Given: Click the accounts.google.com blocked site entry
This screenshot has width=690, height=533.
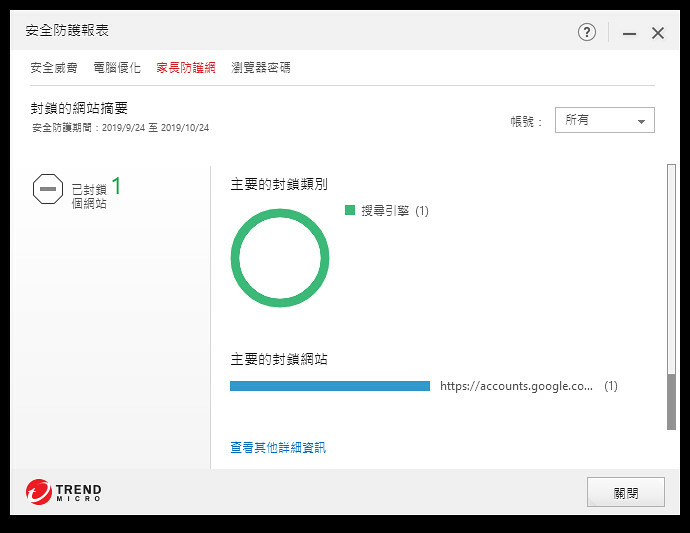Looking at the screenshot, I should click(516, 386).
